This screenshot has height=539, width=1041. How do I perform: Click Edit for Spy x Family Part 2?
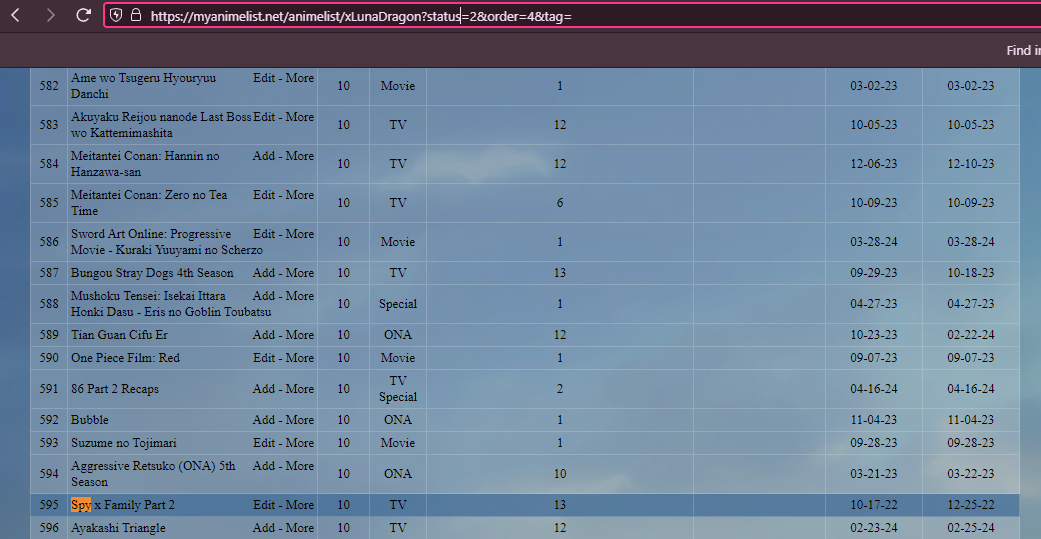[x=264, y=505]
